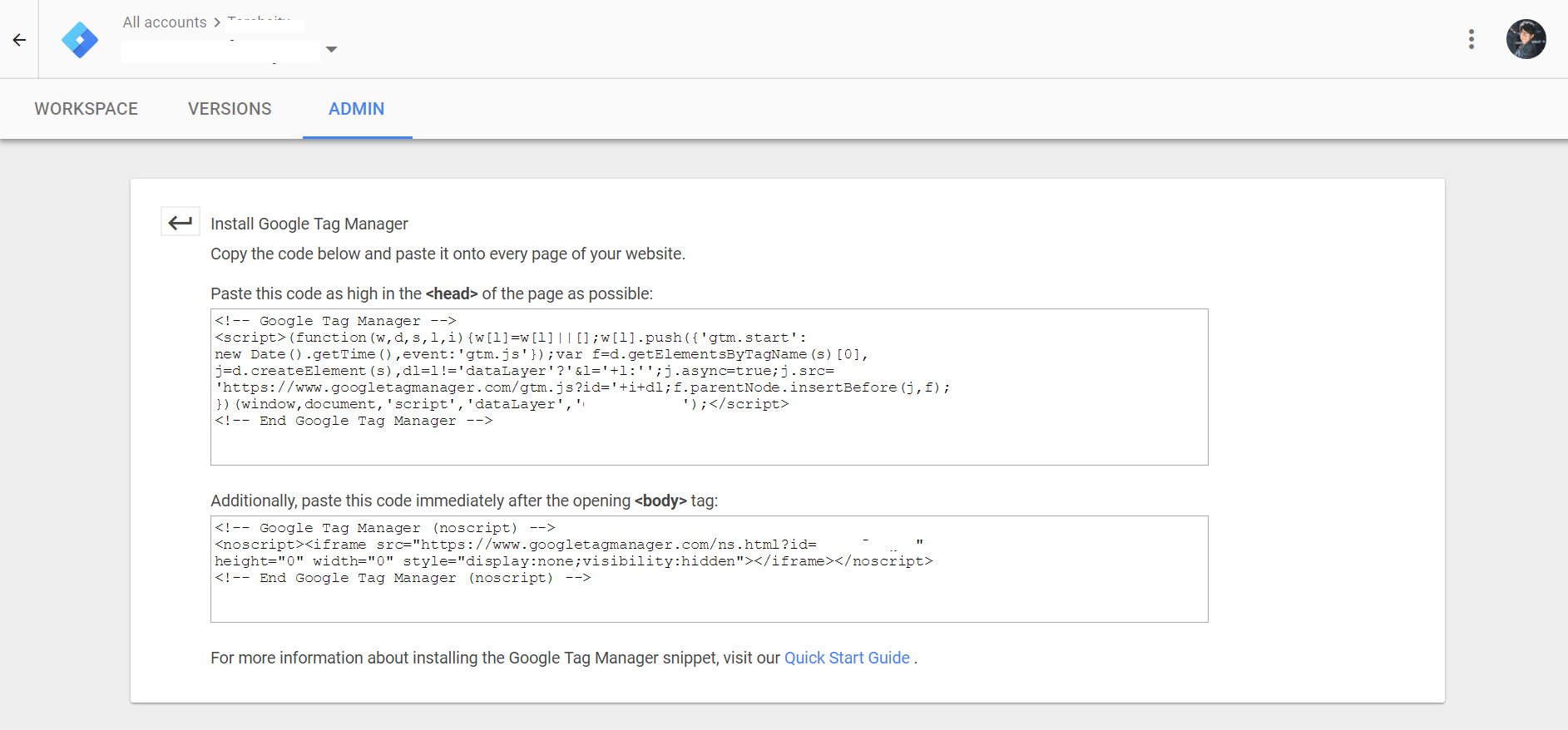Click the 'Install Google Tag Manager' heading
The width and height of the screenshot is (1568, 730).
click(x=309, y=224)
